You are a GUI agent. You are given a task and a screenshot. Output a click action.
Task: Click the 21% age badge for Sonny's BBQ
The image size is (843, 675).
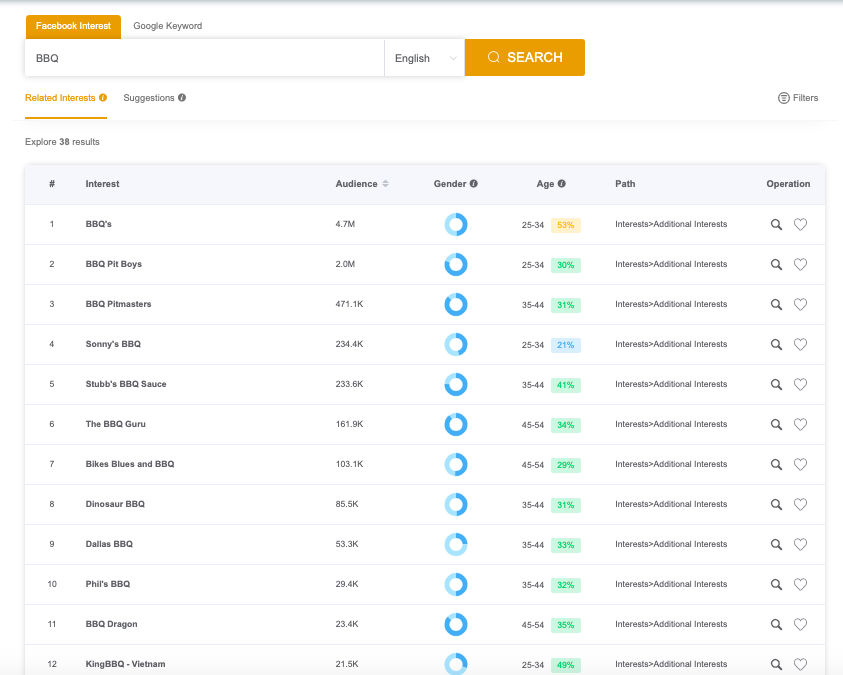tap(566, 345)
